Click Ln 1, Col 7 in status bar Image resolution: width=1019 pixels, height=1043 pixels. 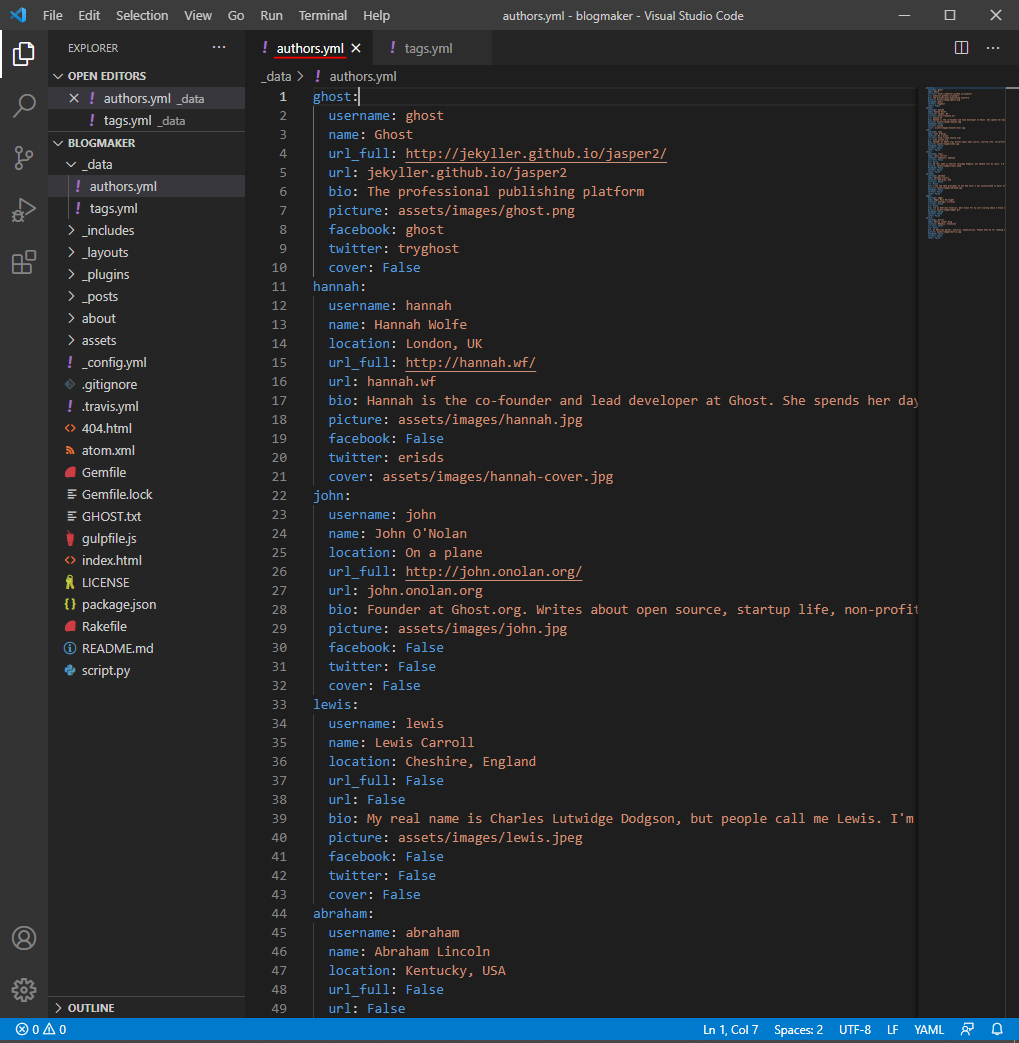pos(730,1029)
